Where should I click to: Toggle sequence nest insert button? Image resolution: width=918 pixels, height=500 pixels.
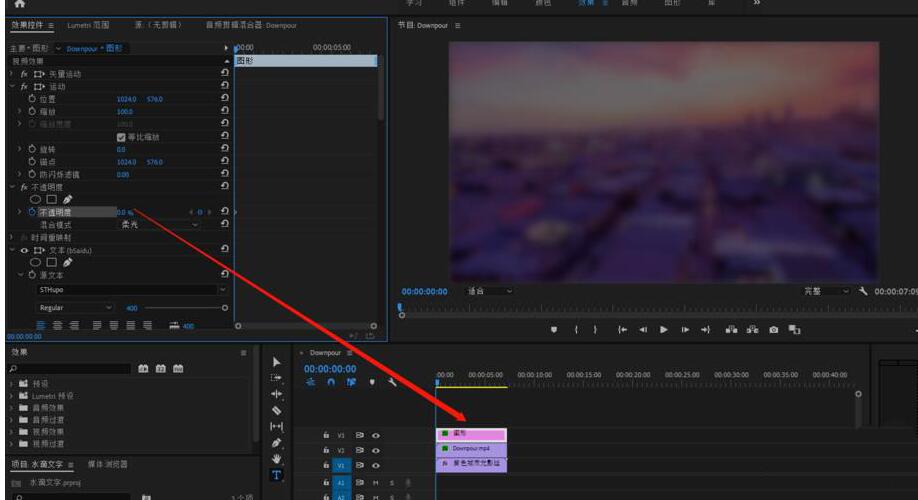310,382
